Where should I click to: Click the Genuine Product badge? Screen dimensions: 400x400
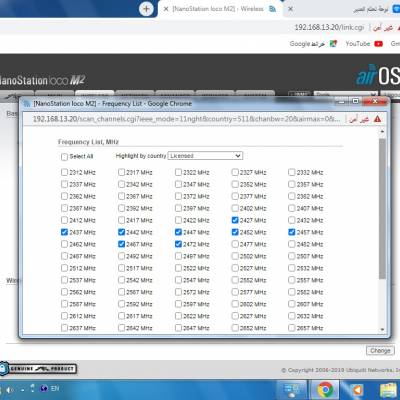[39, 369]
